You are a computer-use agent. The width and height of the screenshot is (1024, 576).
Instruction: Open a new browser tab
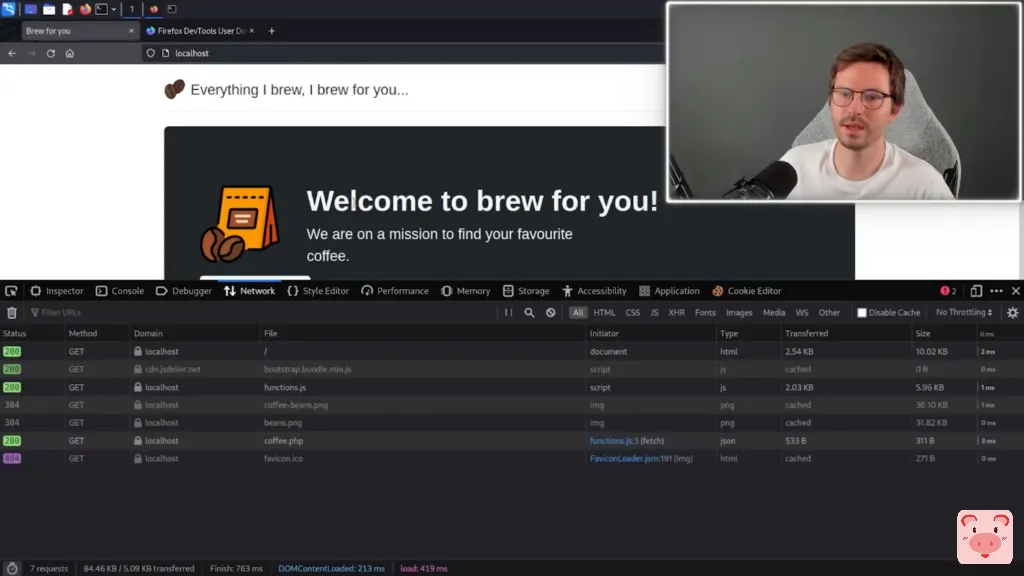(272, 31)
